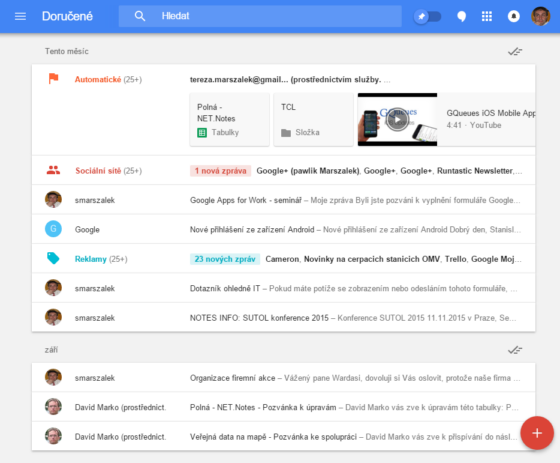This screenshot has height=463, width=560.
Task: Open Polná - NET.Notes spreadsheet attachment
Action: (229, 120)
